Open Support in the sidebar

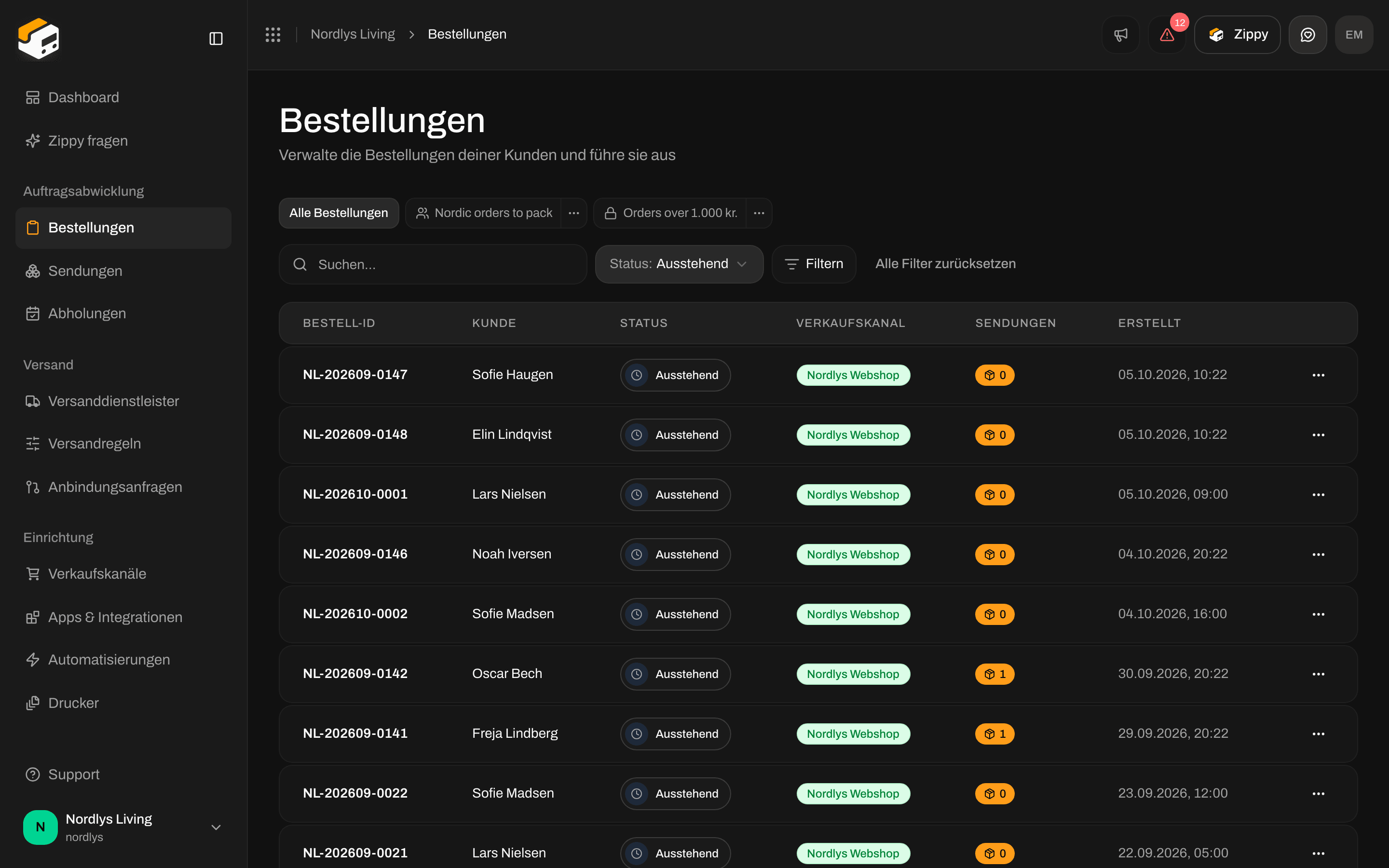click(x=123, y=774)
